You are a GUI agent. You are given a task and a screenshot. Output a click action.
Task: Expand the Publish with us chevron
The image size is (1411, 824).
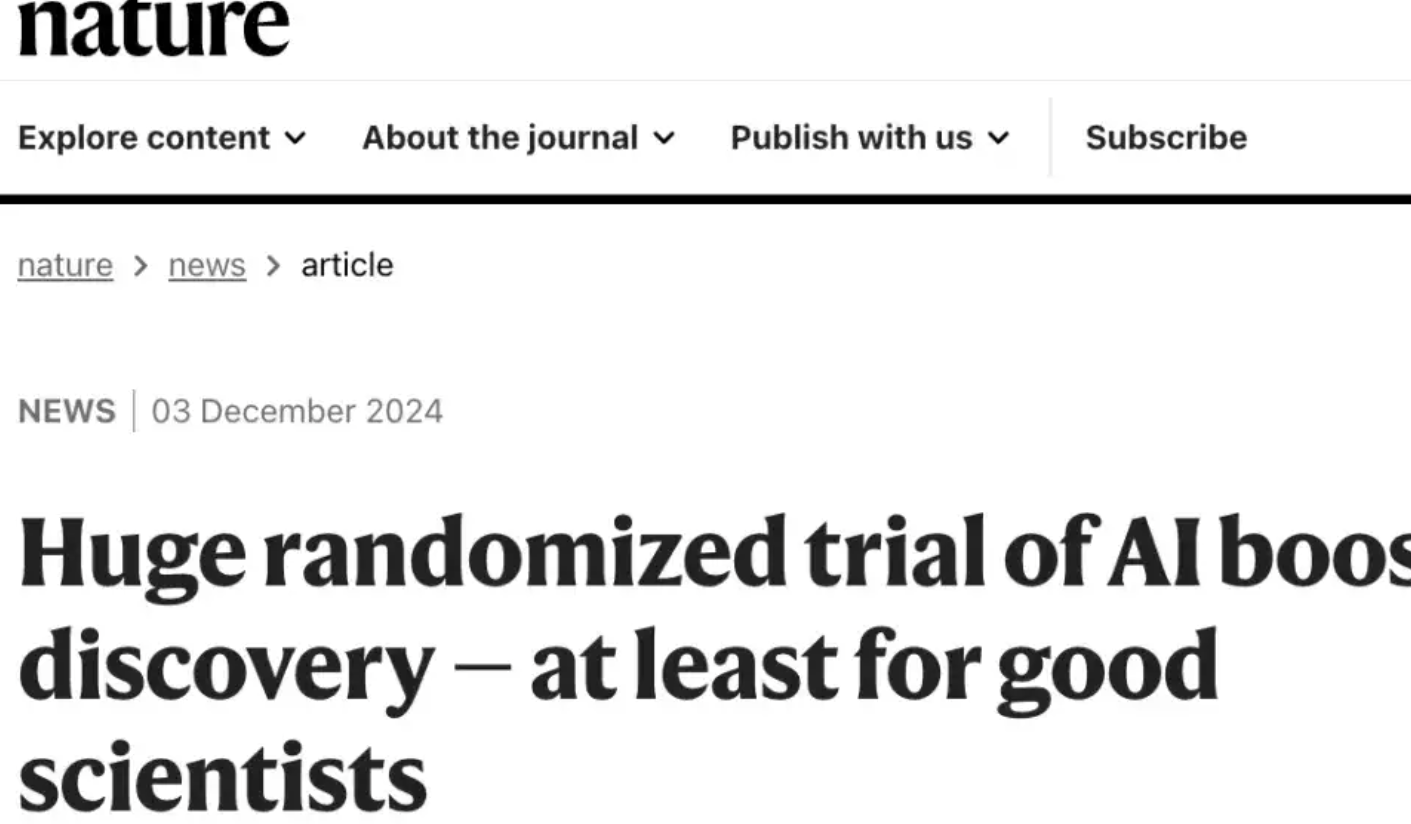(998, 138)
